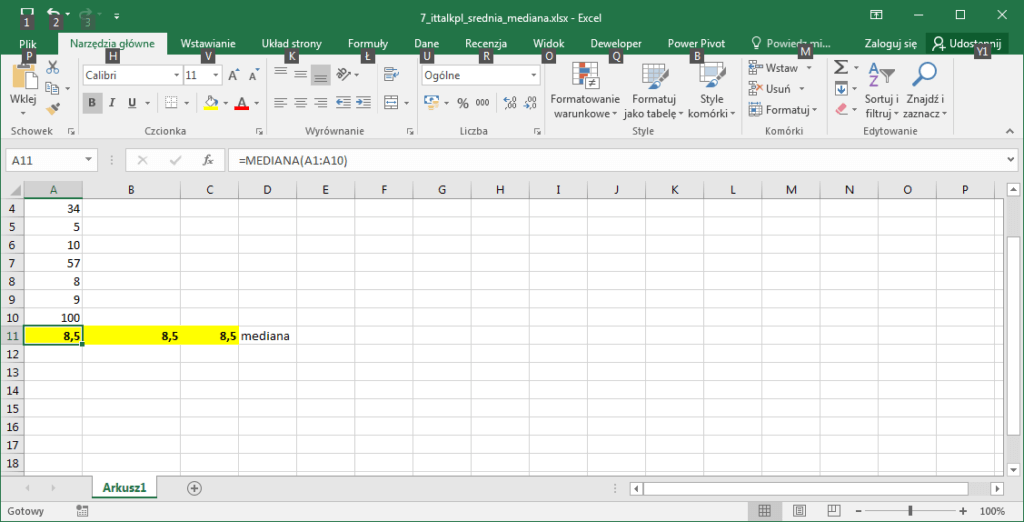The width and height of the screenshot is (1024, 522).
Task: Click the Cut scissors icon
Action: click(53, 67)
